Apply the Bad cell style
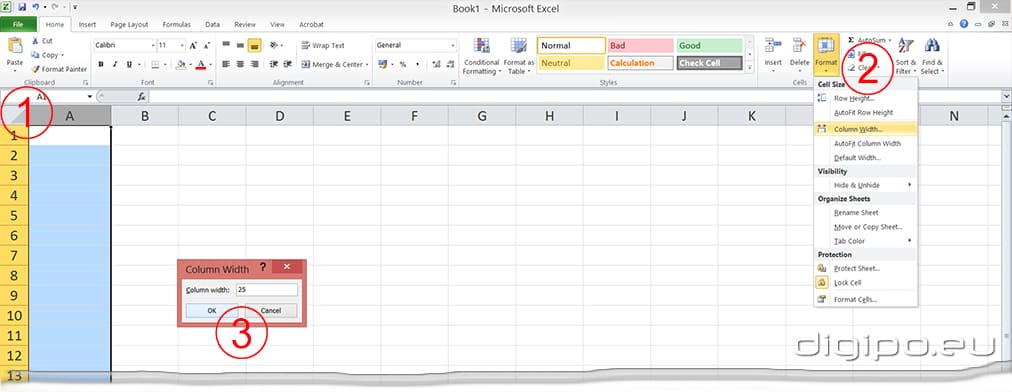This screenshot has width=1012, height=392. coord(640,46)
